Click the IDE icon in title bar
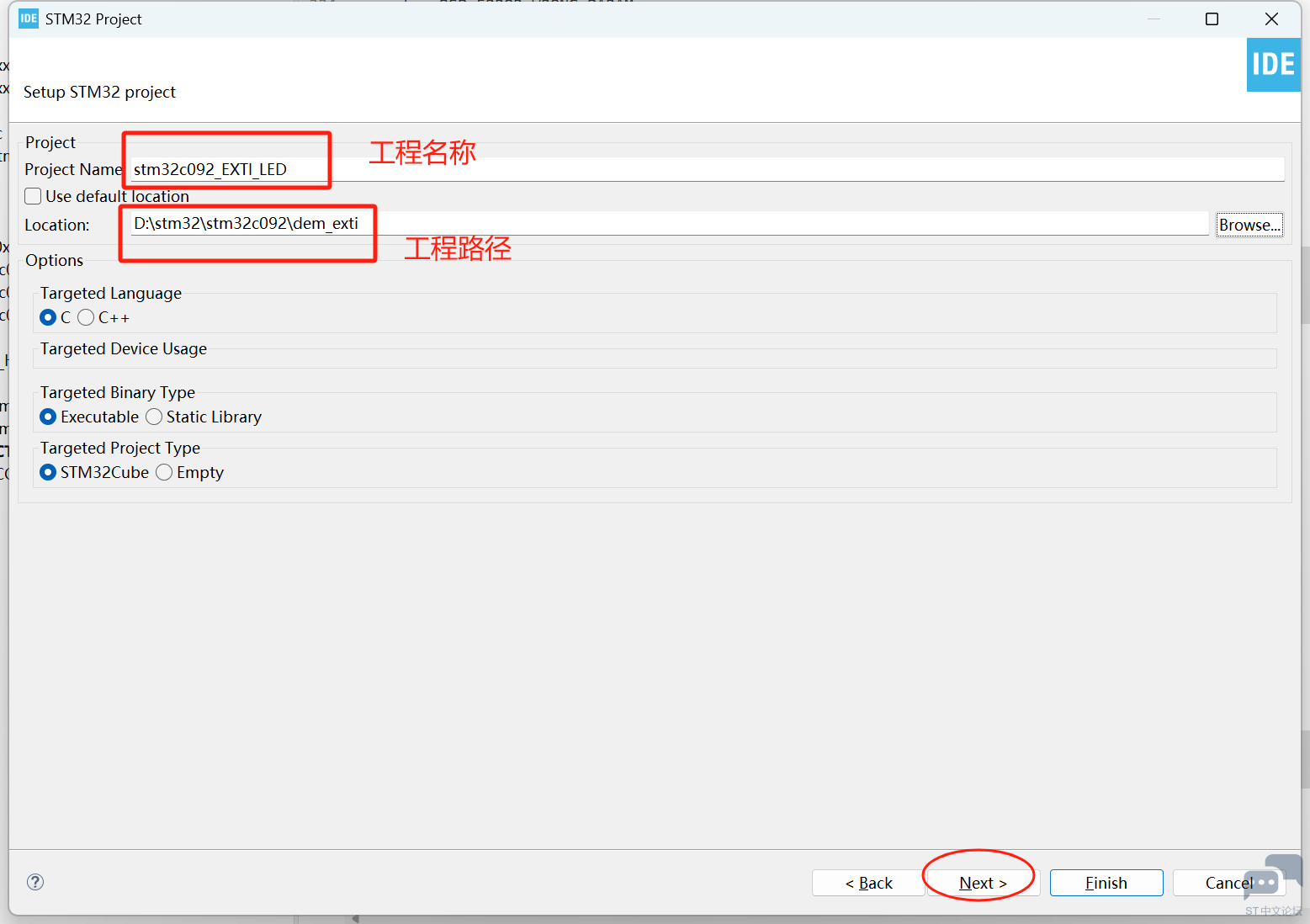 point(29,19)
